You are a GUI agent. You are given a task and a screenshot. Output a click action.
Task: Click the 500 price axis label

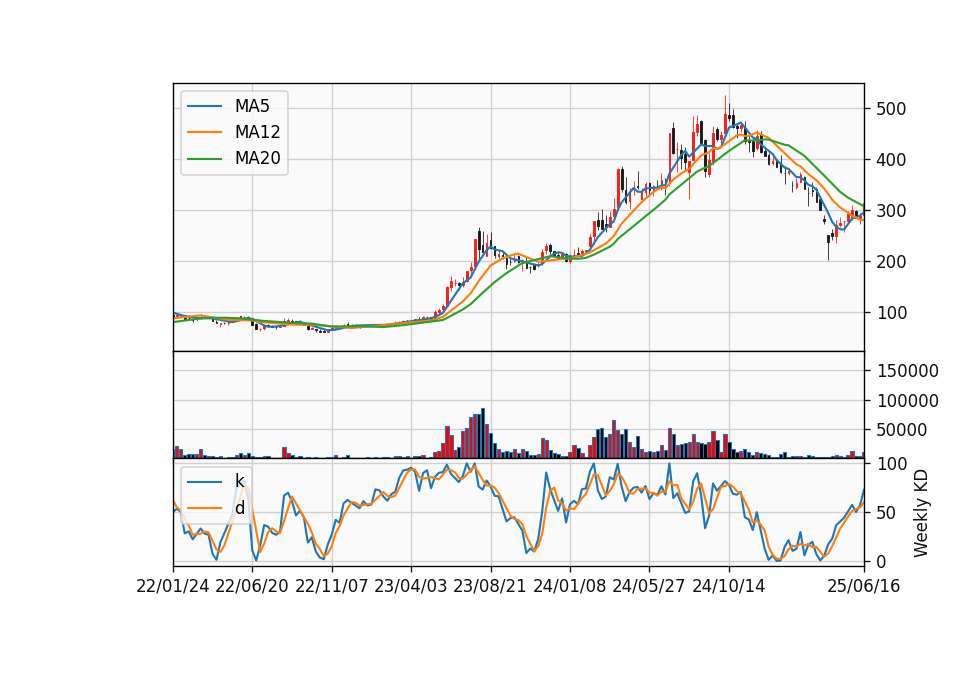point(891,109)
